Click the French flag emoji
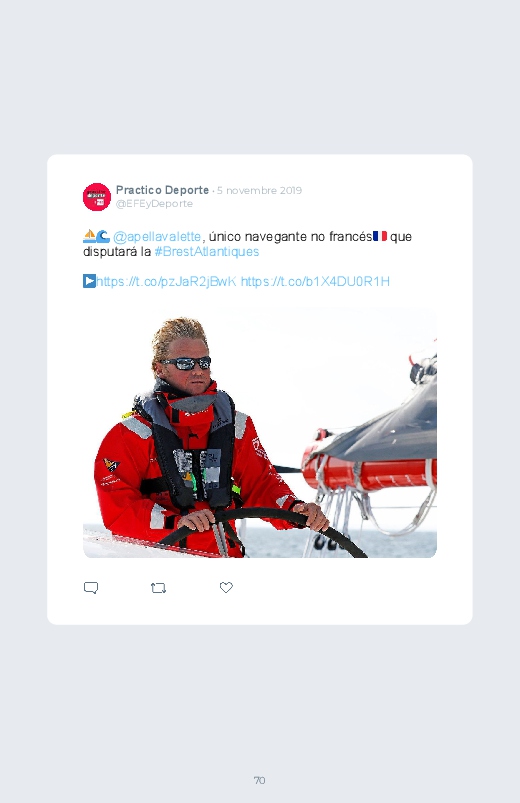This screenshot has height=803, width=520. (x=380, y=236)
